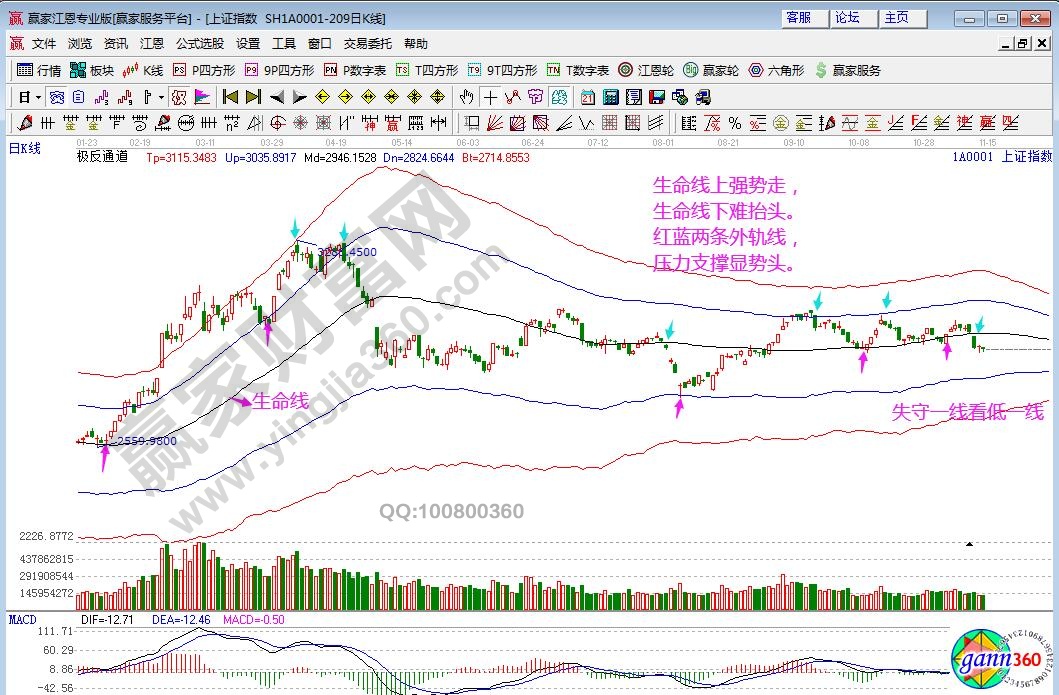Toggle the flag marker tool button
Screen dimensions: 1059x695
(202, 97)
